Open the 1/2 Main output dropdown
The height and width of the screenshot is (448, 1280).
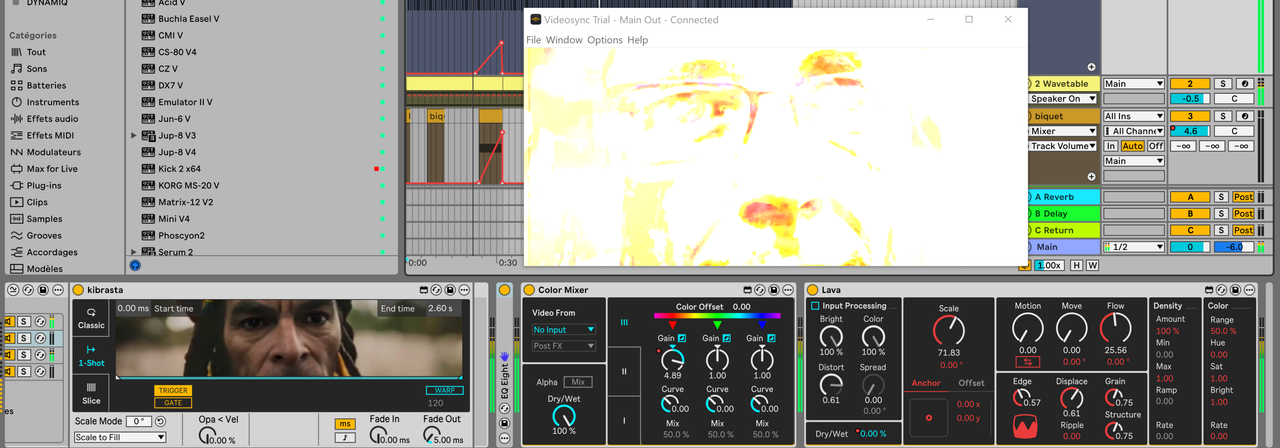(1134, 247)
